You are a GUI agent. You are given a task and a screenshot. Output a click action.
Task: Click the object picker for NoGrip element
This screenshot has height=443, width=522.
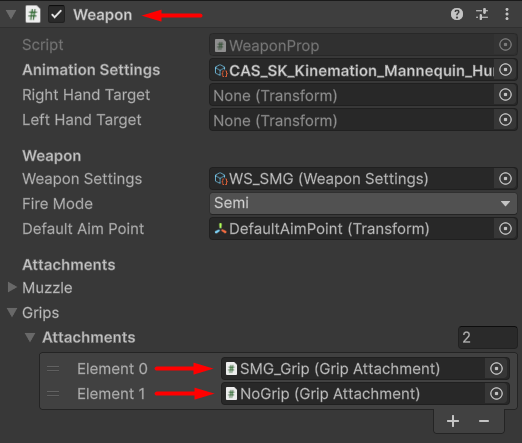tap(496, 394)
